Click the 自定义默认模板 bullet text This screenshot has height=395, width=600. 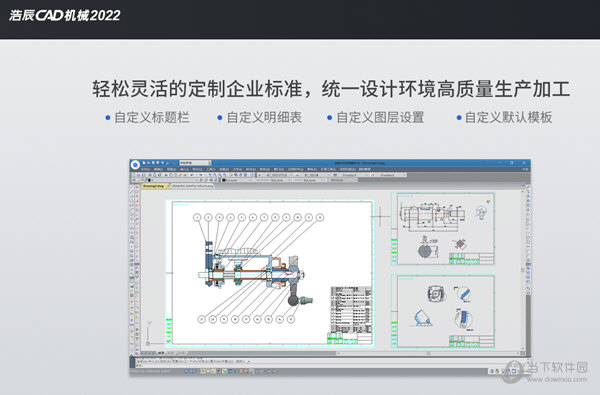(508, 117)
